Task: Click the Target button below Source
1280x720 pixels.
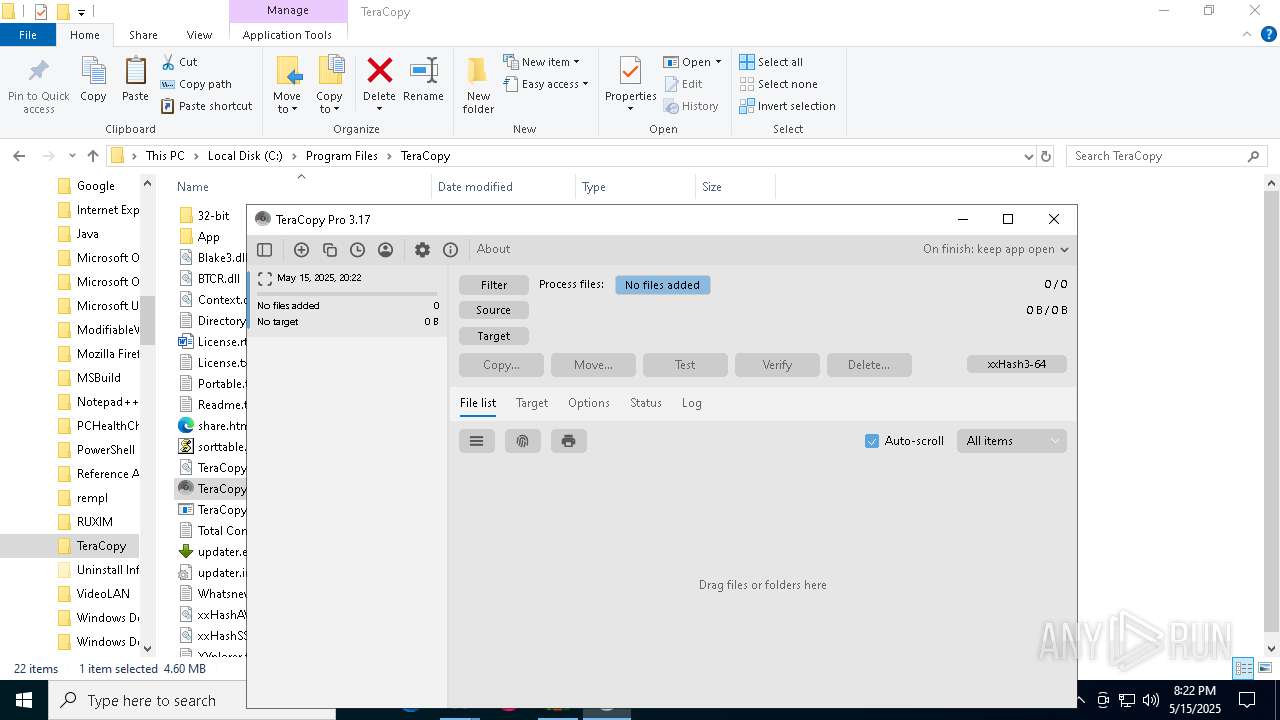Action: [494, 336]
